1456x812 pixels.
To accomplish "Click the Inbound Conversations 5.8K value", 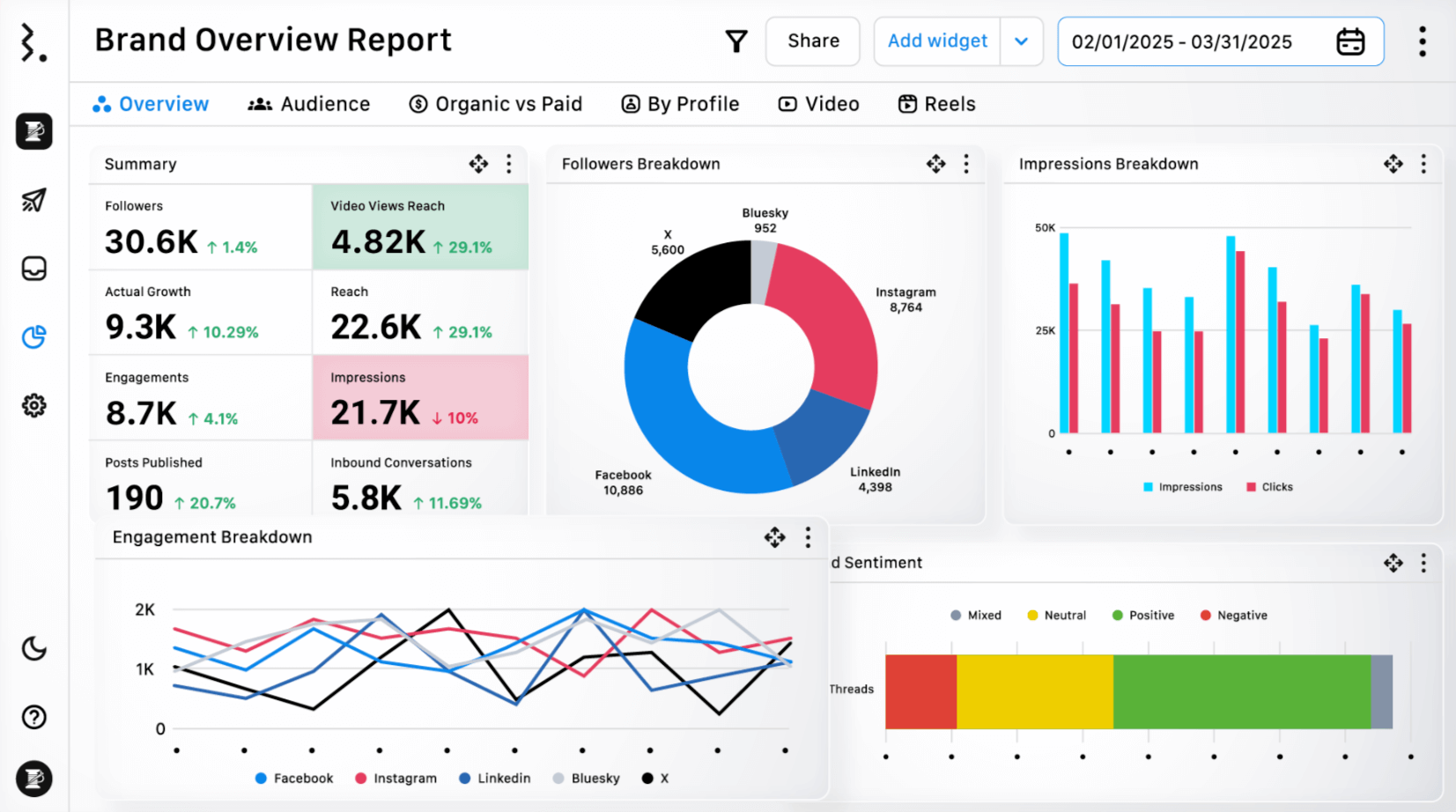I will pos(366,498).
